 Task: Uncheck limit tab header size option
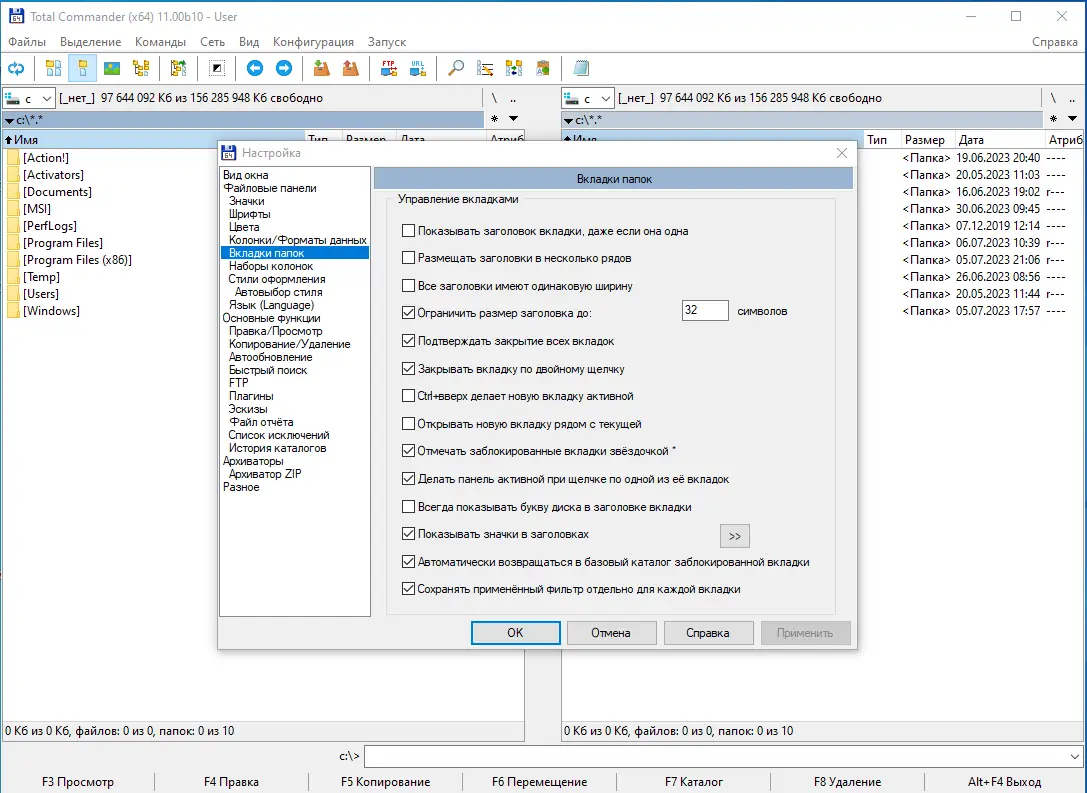408,313
